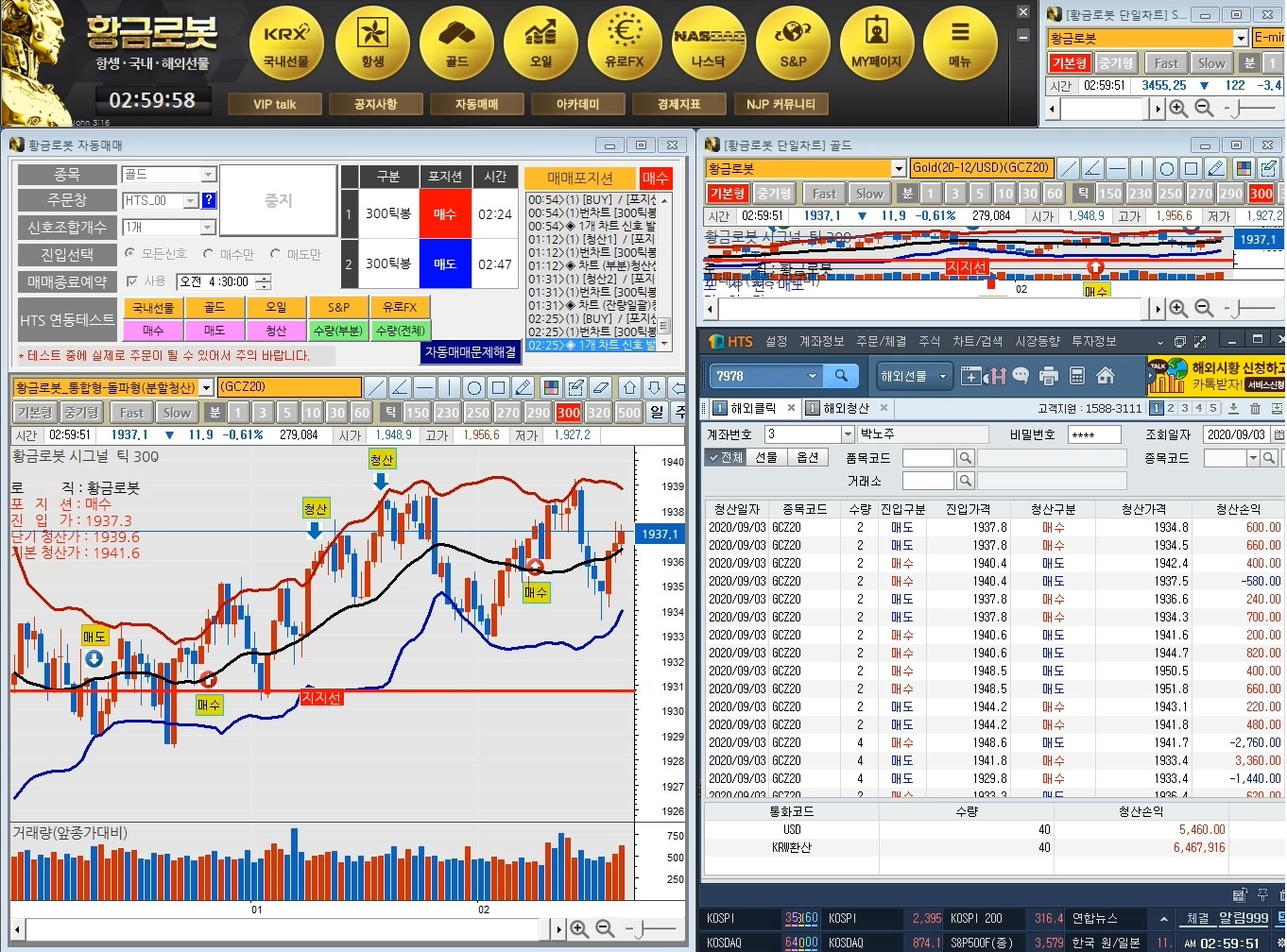Image resolution: width=1287 pixels, height=952 pixels.
Task: Toggle 기본형 mode in main chart
Action: (35, 413)
